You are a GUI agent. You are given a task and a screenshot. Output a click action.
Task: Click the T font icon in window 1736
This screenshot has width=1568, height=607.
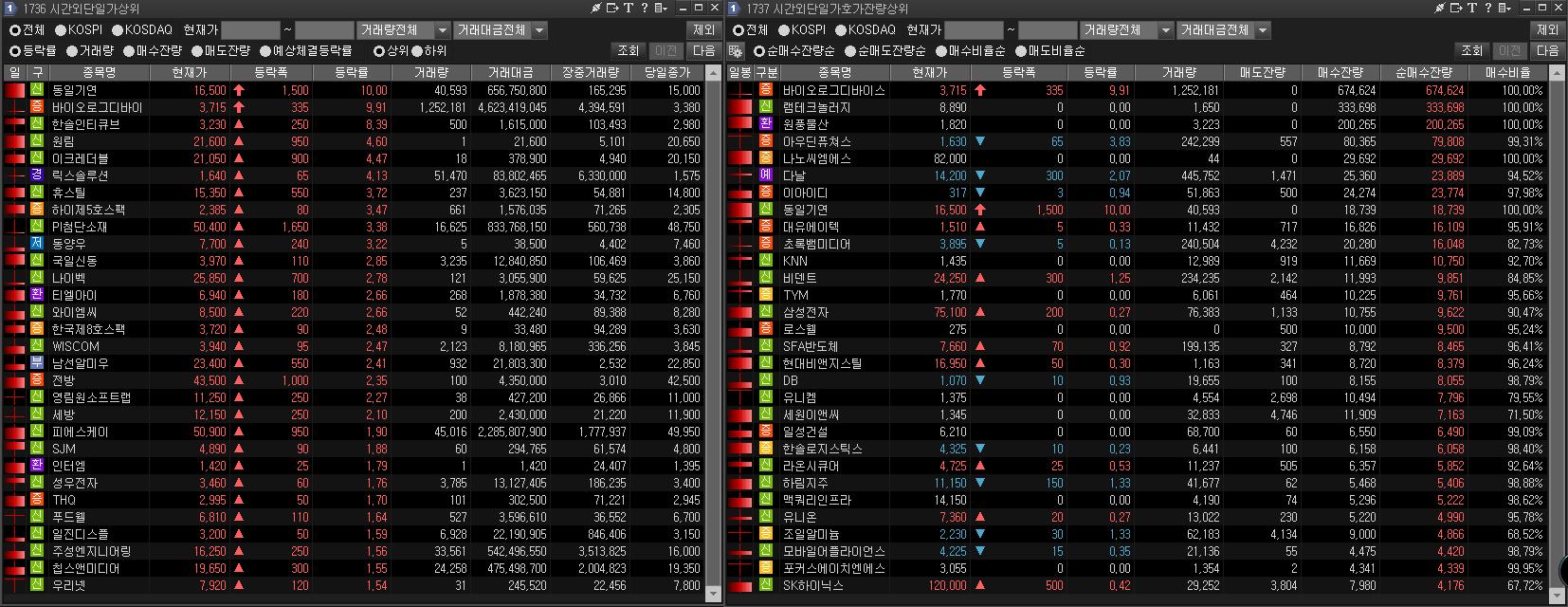point(628,8)
